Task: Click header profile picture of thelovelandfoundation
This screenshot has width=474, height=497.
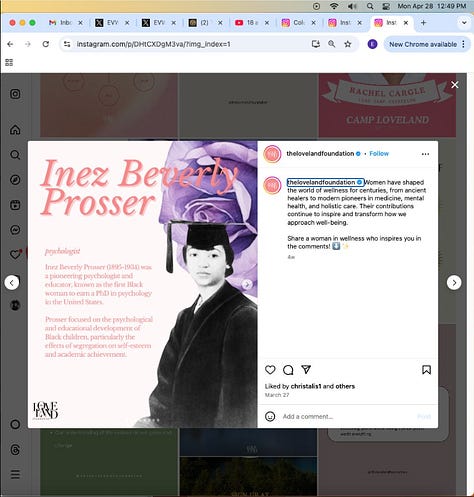Action: pos(272,154)
